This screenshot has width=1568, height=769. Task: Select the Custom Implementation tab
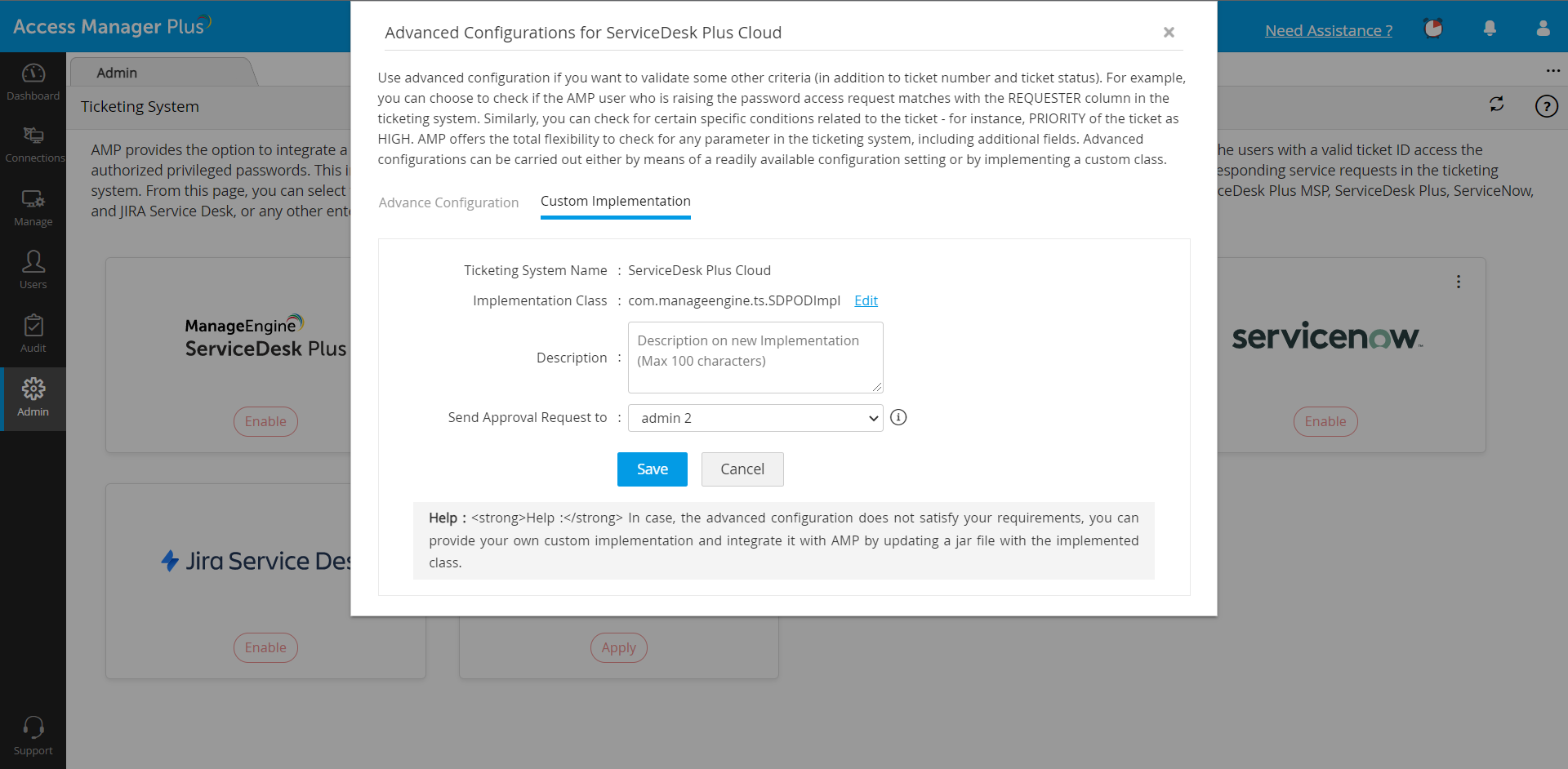[615, 201]
